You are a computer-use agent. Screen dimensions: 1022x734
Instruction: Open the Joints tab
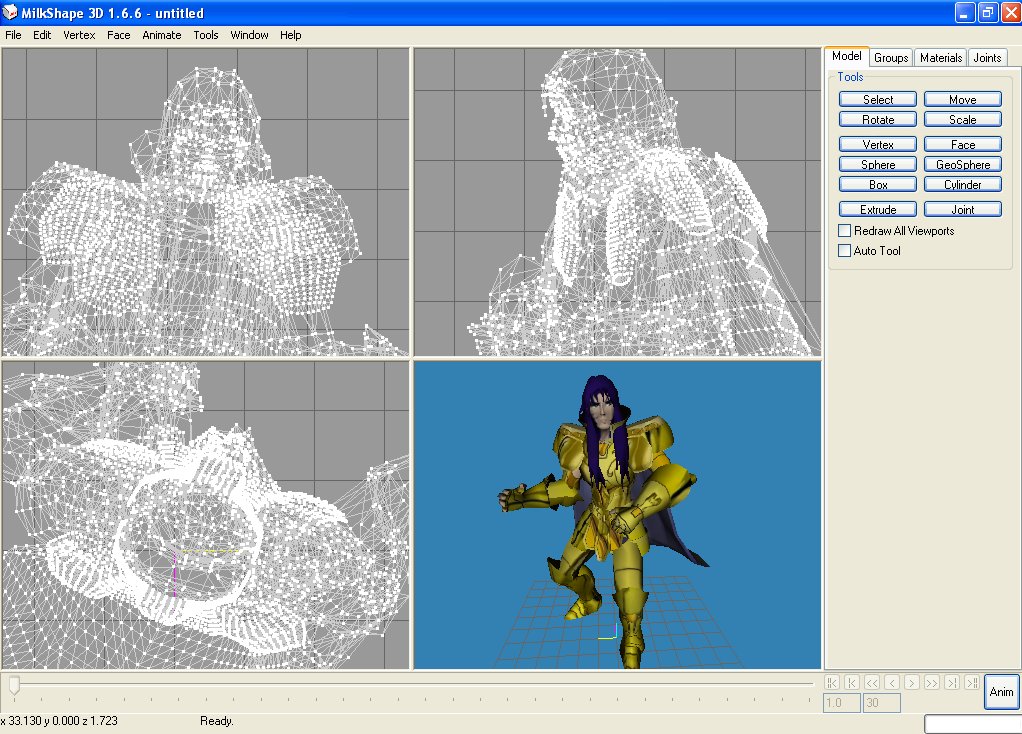(x=987, y=58)
